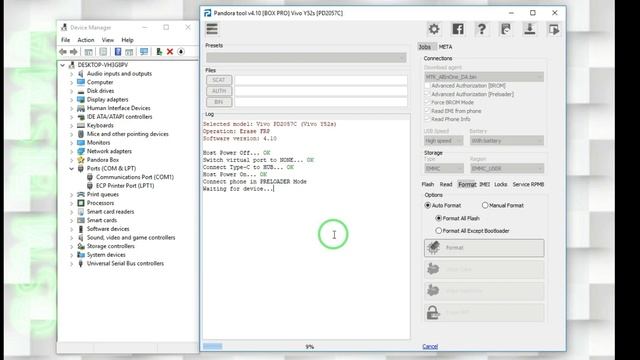Click the Format action button
This screenshot has height=360, width=640.
coord(484,248)
